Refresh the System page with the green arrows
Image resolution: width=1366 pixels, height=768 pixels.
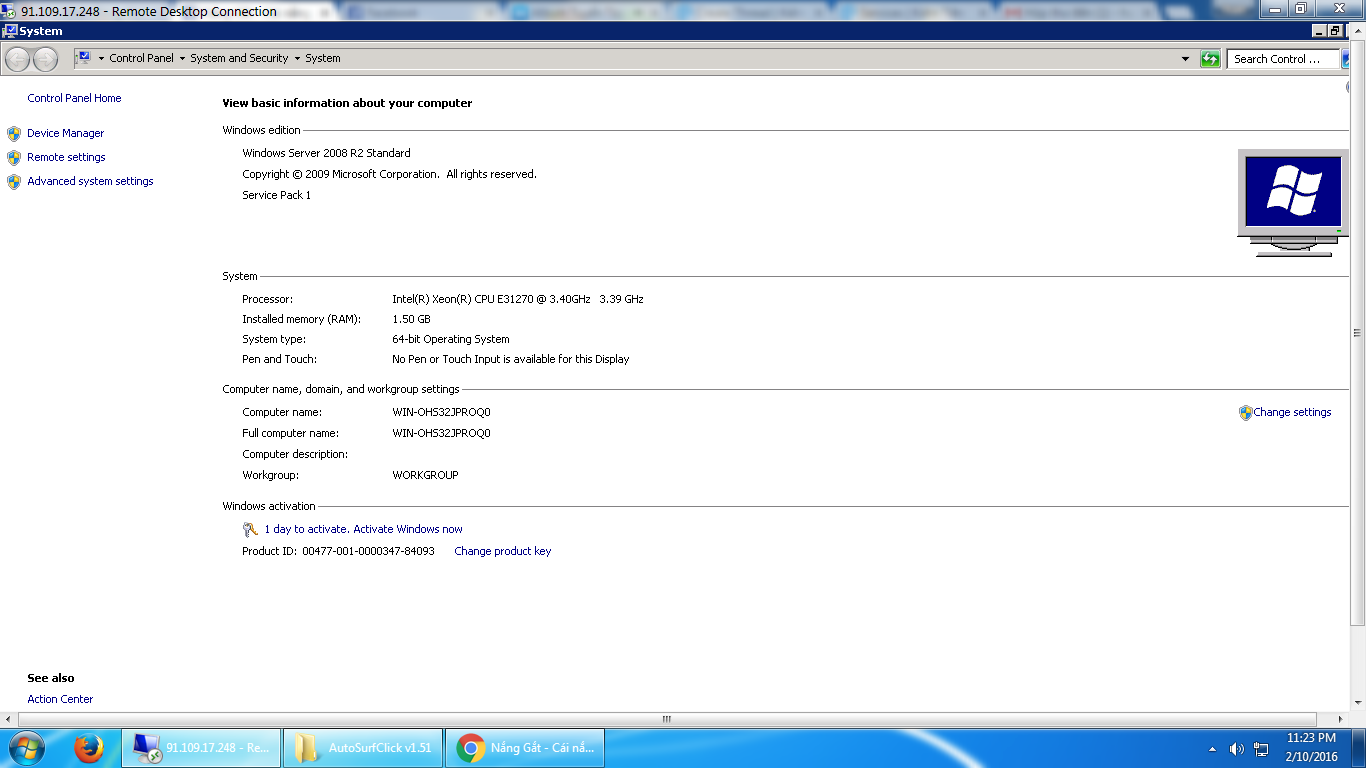tap(1210, 59)
